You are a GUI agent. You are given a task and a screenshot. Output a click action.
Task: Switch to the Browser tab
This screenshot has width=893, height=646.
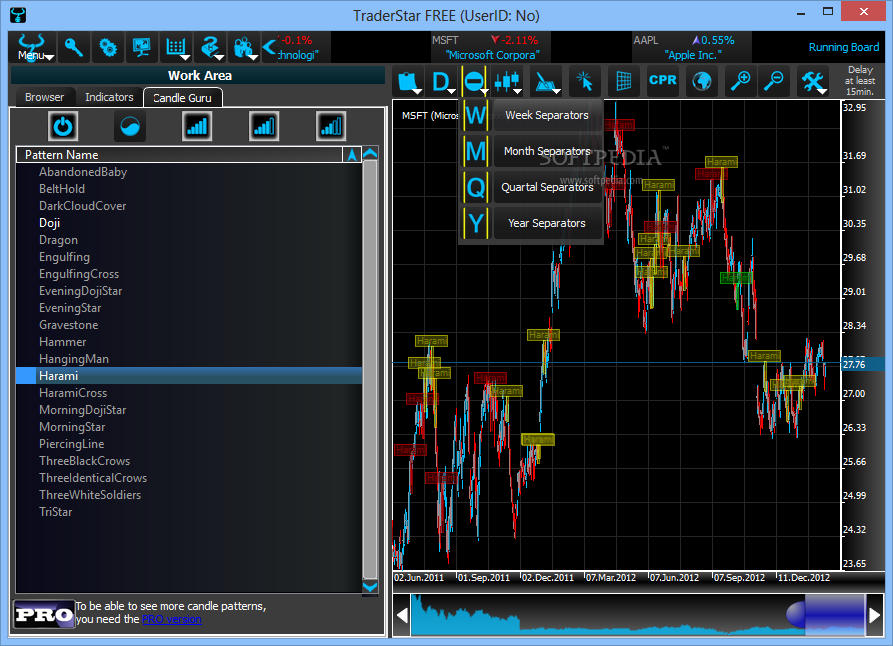pyautogui.click(x=44, y=97)
